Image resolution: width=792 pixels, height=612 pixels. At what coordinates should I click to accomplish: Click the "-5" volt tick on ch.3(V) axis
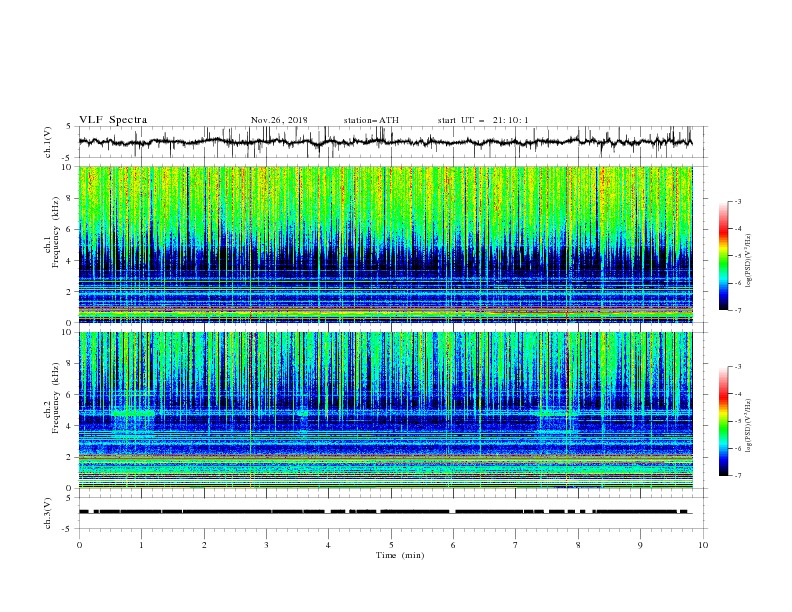click(68, 529)
